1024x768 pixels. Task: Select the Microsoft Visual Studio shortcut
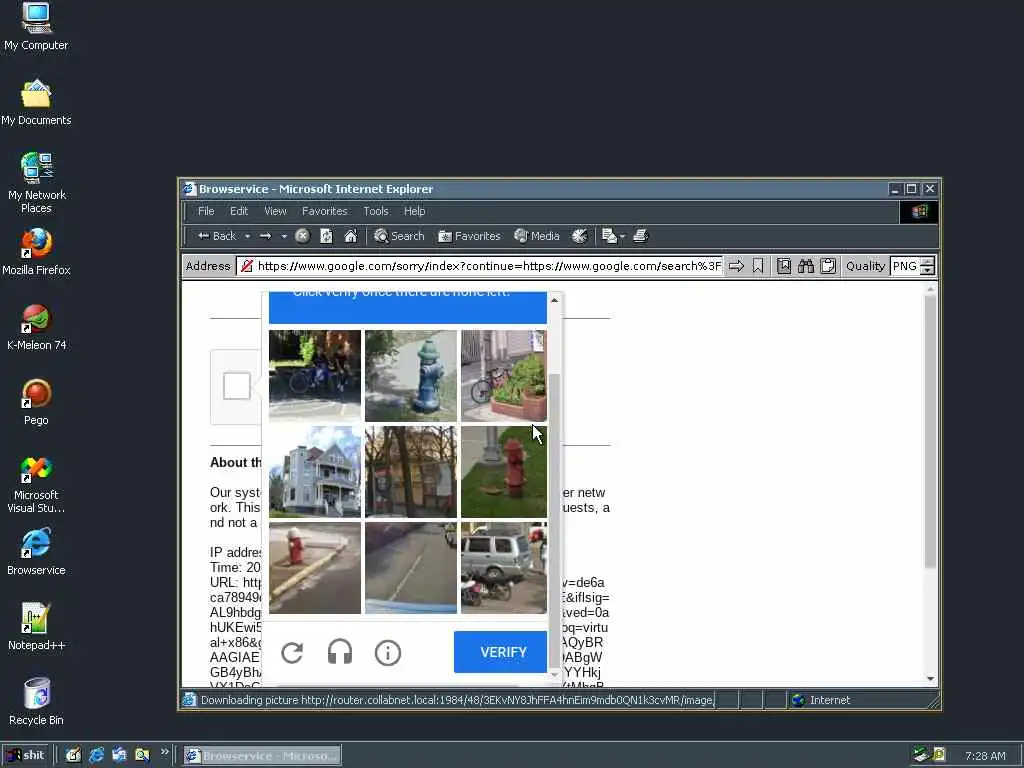click(36, 484)
